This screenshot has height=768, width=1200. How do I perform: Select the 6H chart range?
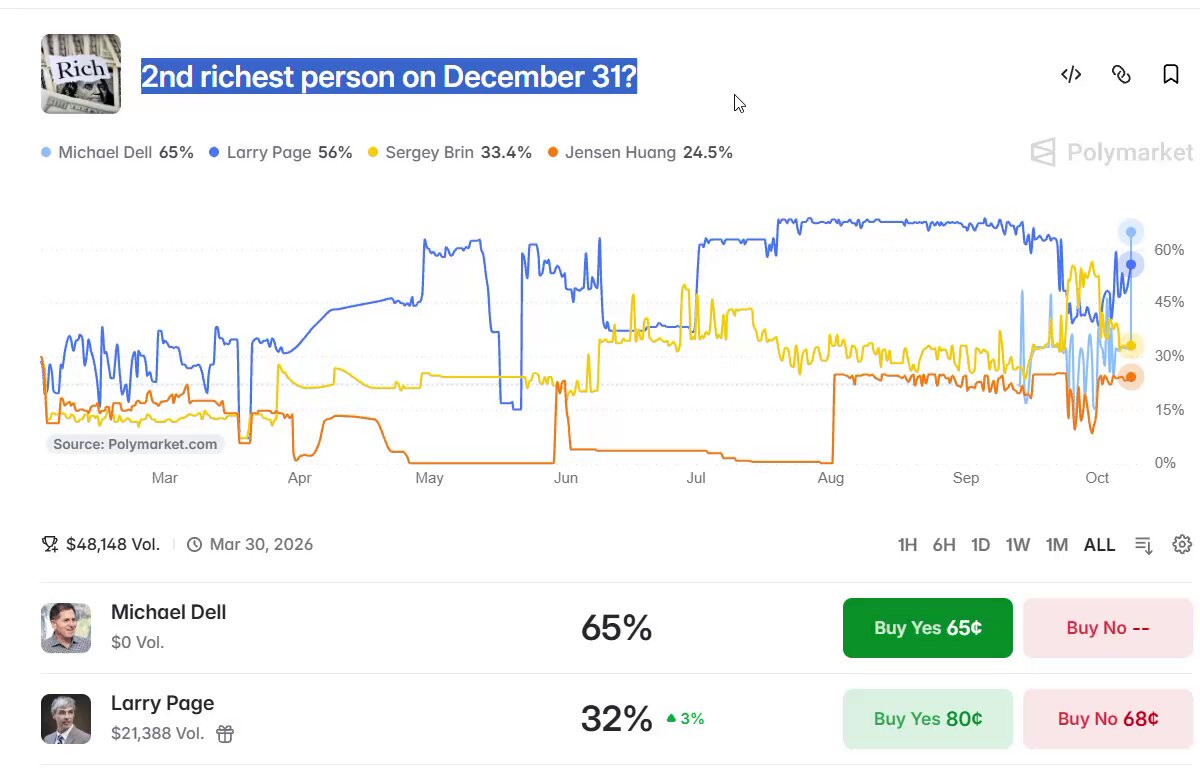pyautogui.click(x=944, y=545)
